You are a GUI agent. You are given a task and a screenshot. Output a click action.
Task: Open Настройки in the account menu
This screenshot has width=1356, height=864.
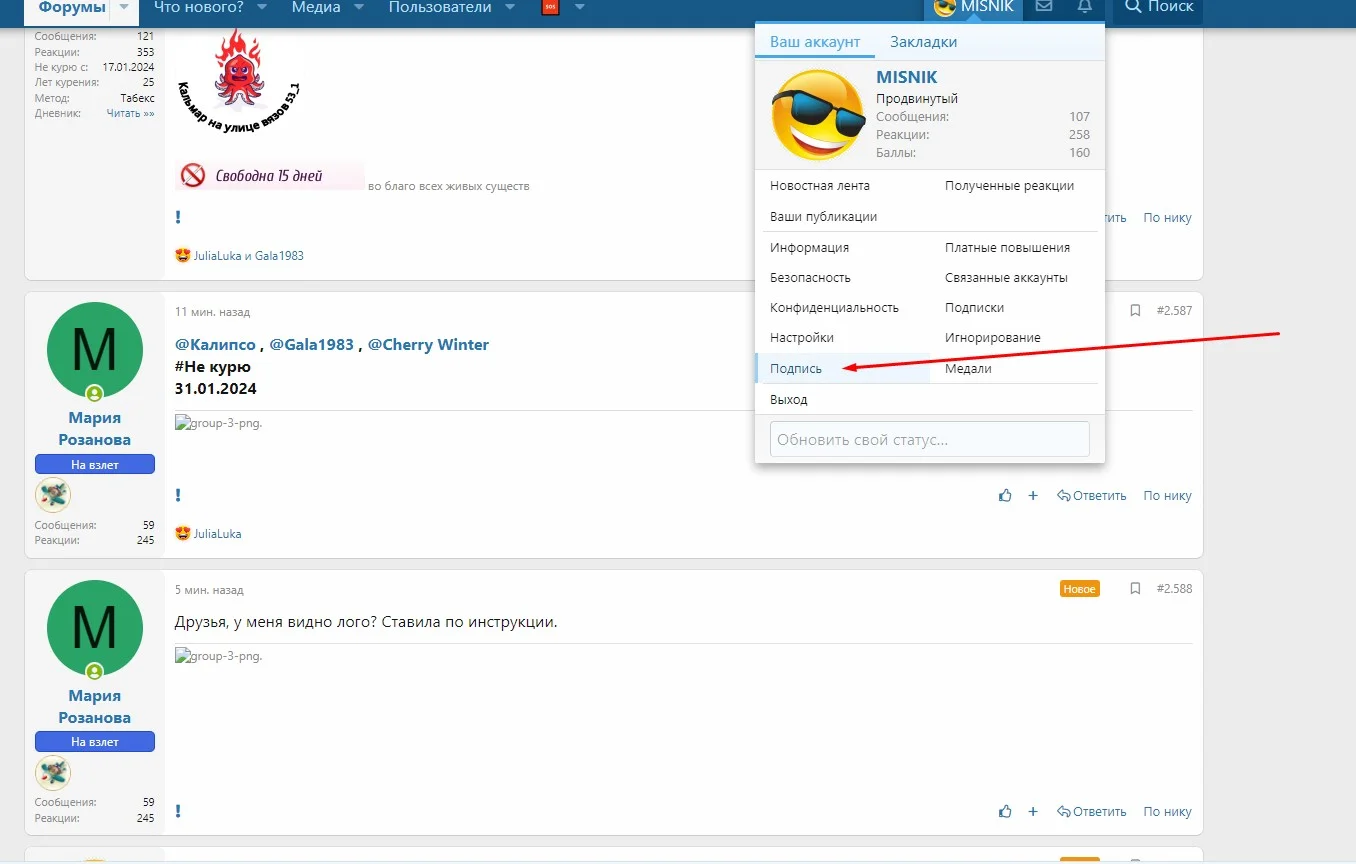[802, 338]
